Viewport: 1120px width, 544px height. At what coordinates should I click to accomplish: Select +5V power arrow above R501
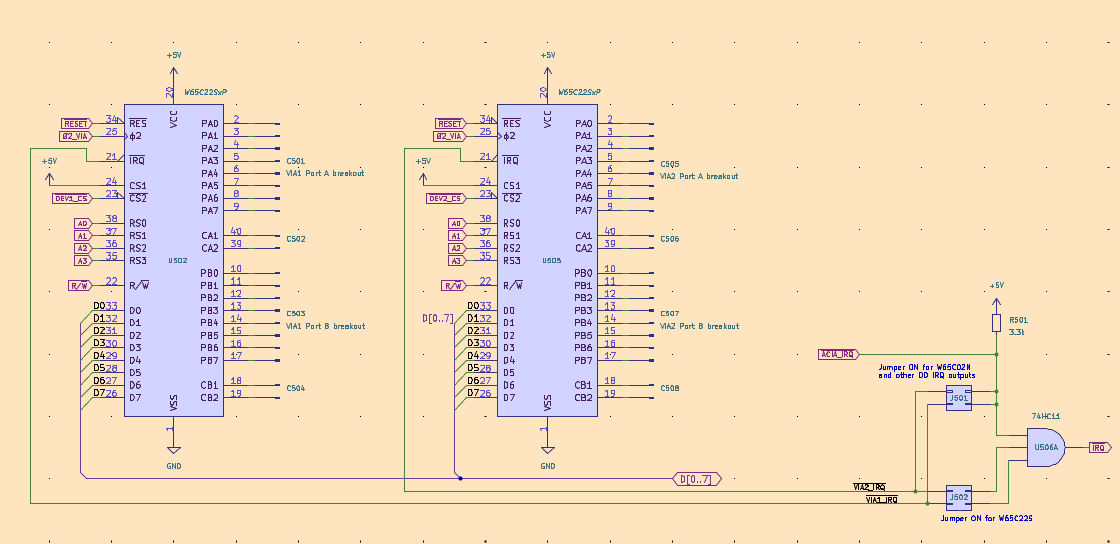pos(996,295)
